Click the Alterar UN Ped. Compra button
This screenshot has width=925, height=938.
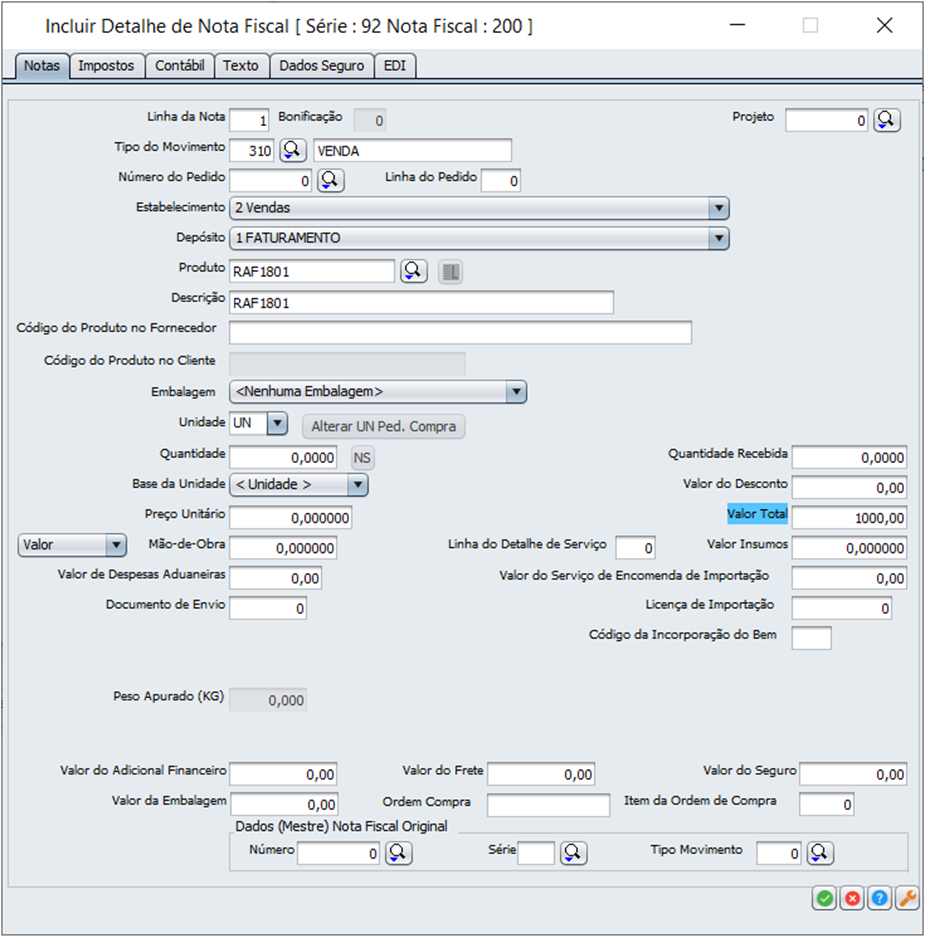384,426
